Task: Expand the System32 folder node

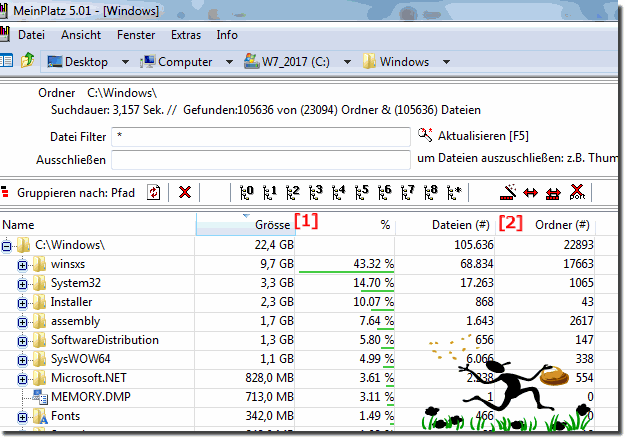Action: click(22, 284)
